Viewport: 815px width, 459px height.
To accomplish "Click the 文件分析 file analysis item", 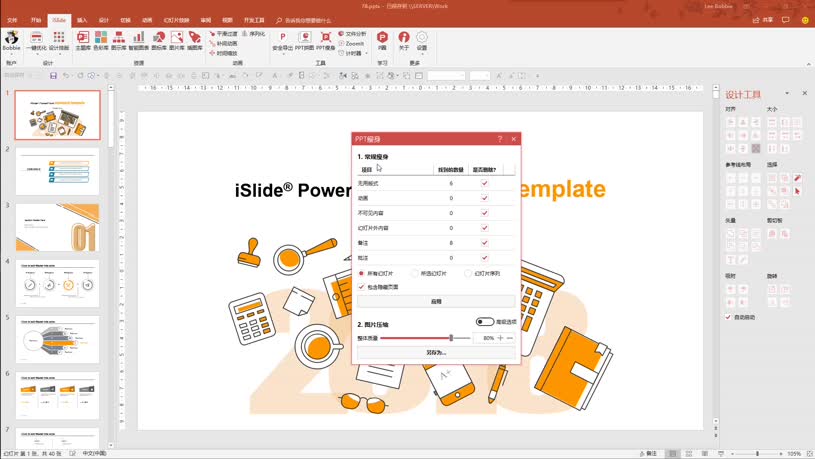I will [352, 34].
